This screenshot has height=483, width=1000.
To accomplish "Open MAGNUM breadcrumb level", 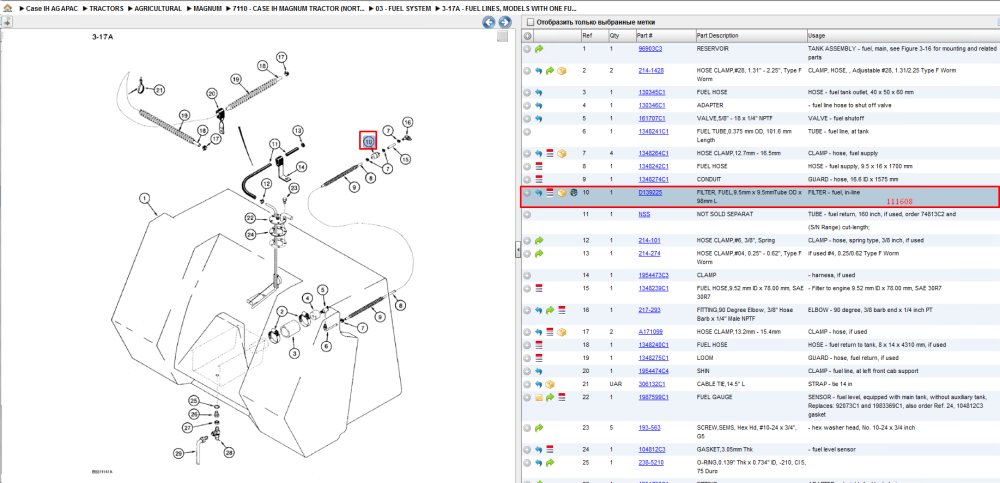I will tap(208, 10).
